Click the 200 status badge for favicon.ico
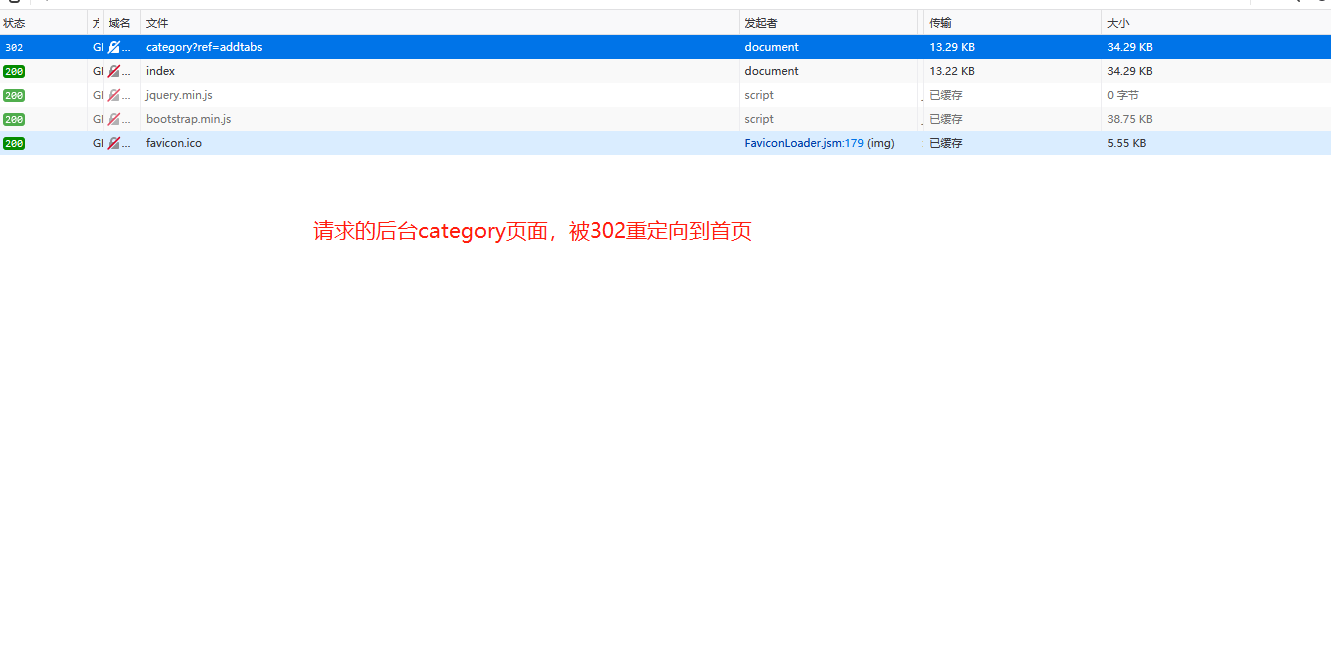This screenshot has width=1331, height=648. click(x=14, y=143)
